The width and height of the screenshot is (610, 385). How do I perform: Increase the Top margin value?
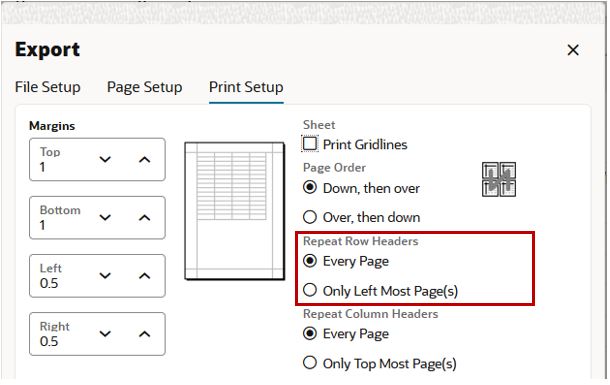pyautogui.click(x=144, y=159)
